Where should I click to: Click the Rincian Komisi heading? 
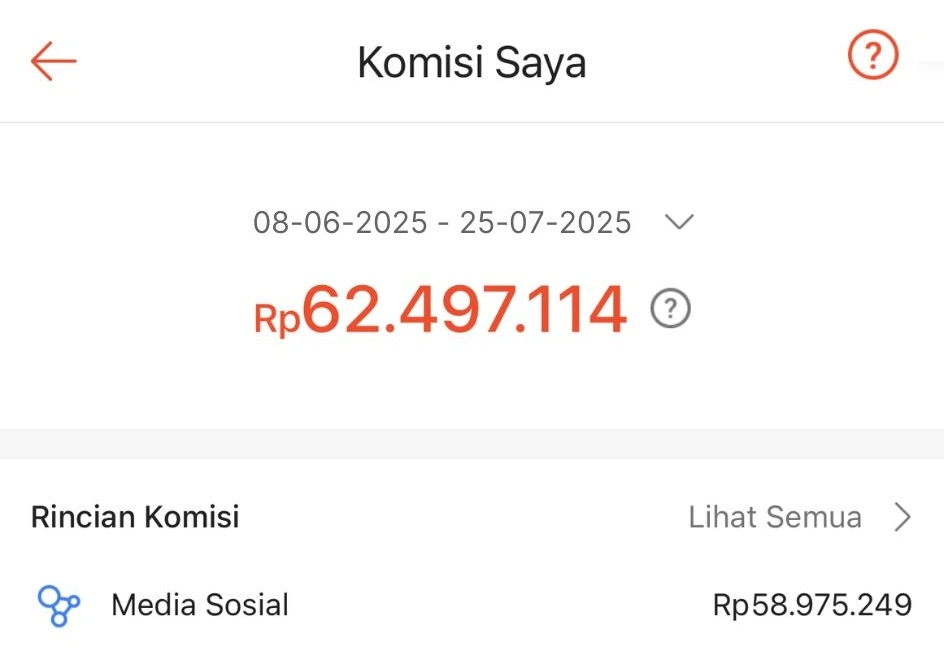coord(135,517)
